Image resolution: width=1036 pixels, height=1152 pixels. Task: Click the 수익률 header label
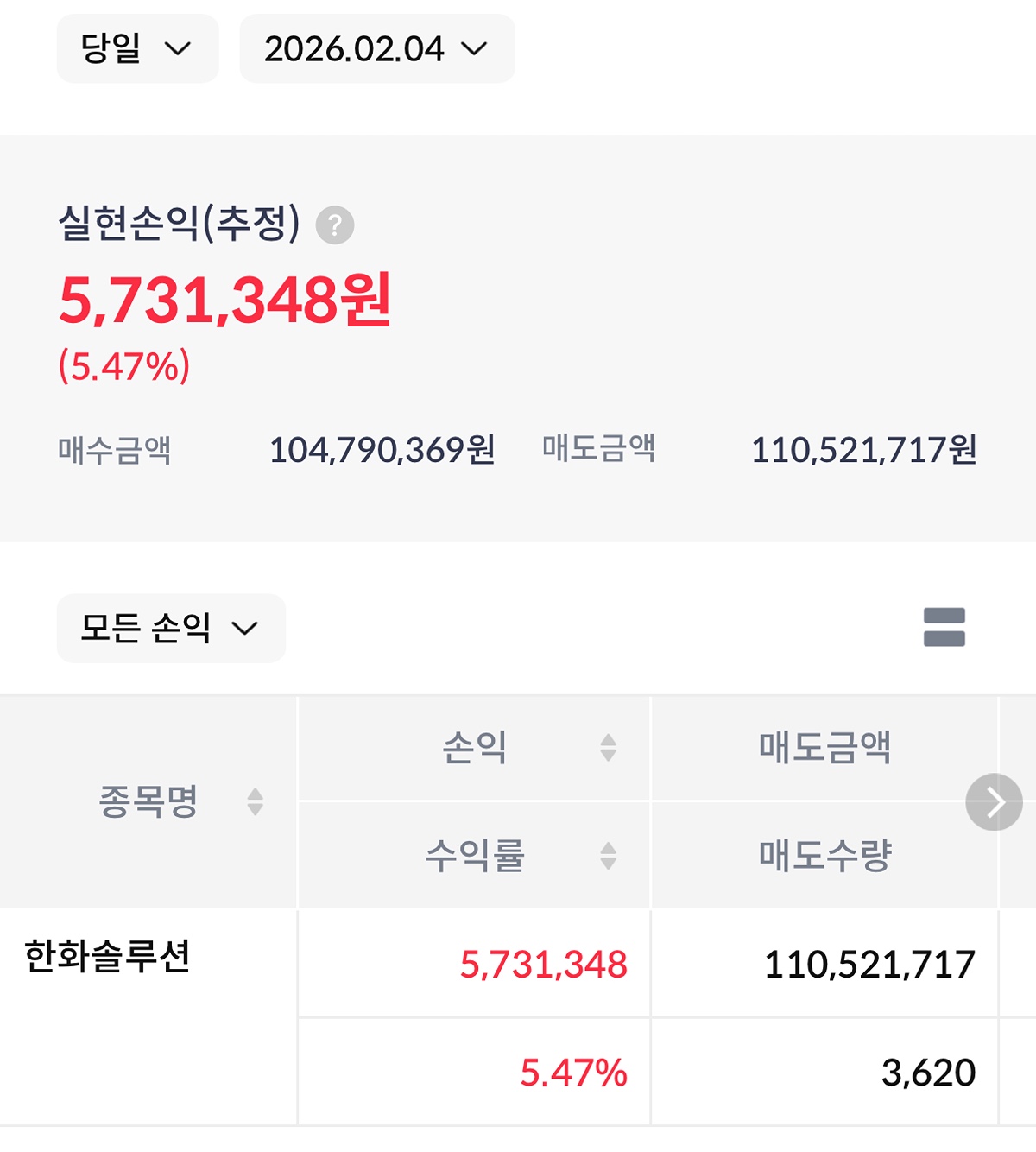(474, 856)
